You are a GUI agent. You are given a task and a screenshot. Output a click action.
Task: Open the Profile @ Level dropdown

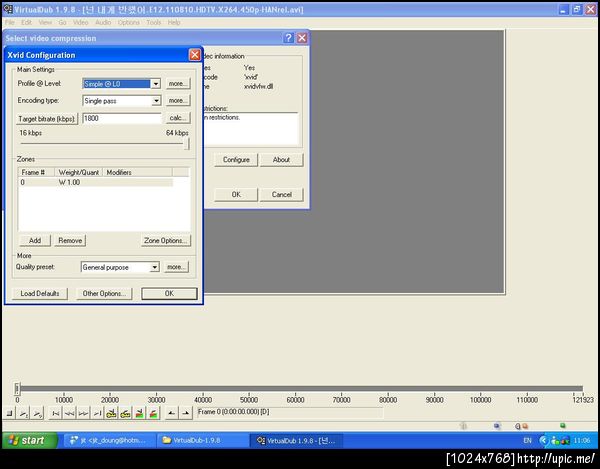(155, 84)
